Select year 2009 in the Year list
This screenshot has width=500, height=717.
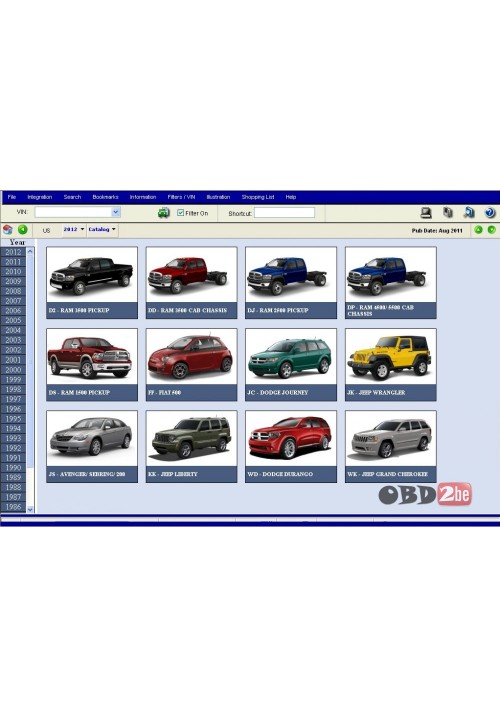coord(13,281)
